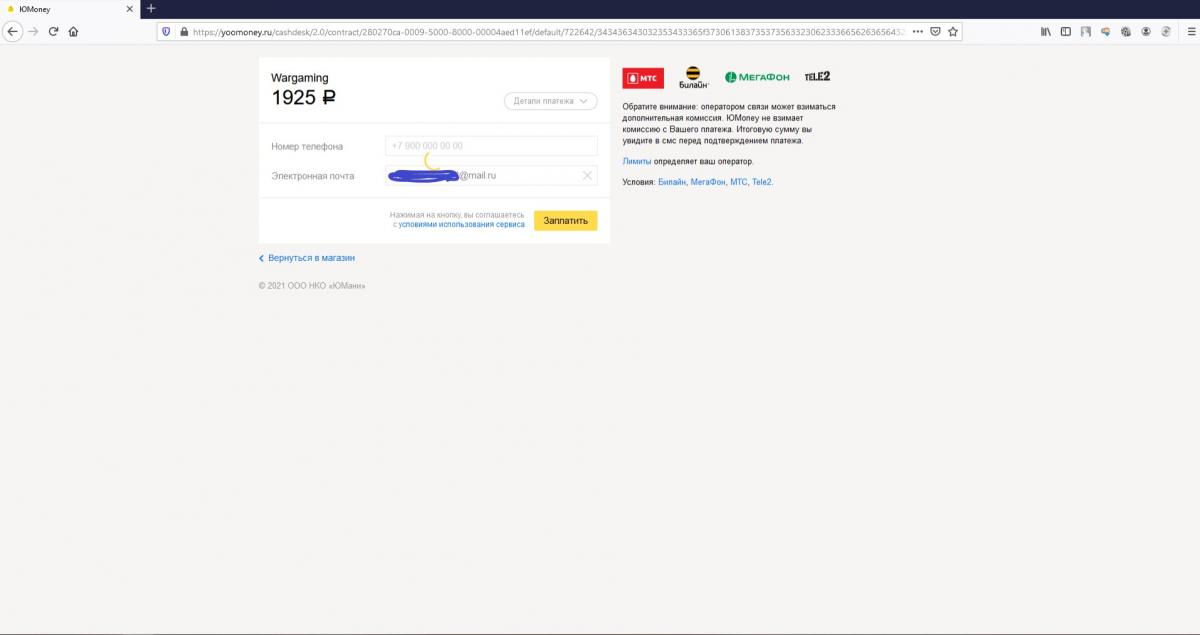Viewport: 1200px width, 635px height.
Task: Open МТС conditions link
Action: (x=739, y=182)
